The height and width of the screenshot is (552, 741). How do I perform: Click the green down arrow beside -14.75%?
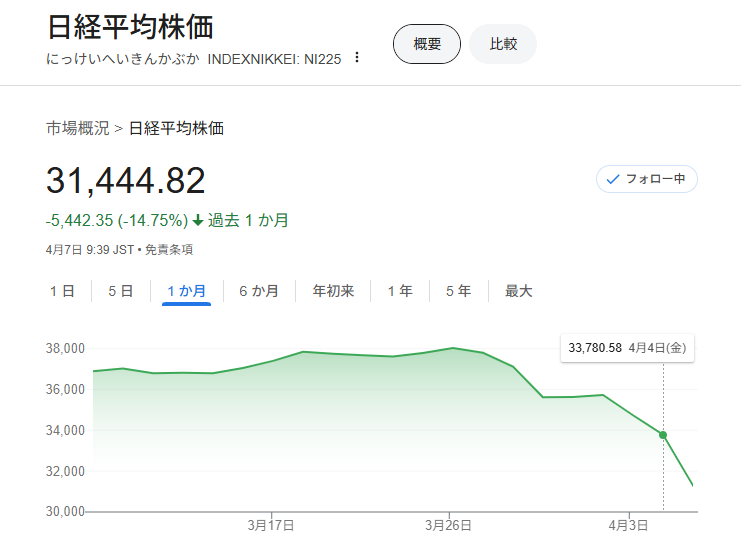pyautogui.click(x=198, y=220)
